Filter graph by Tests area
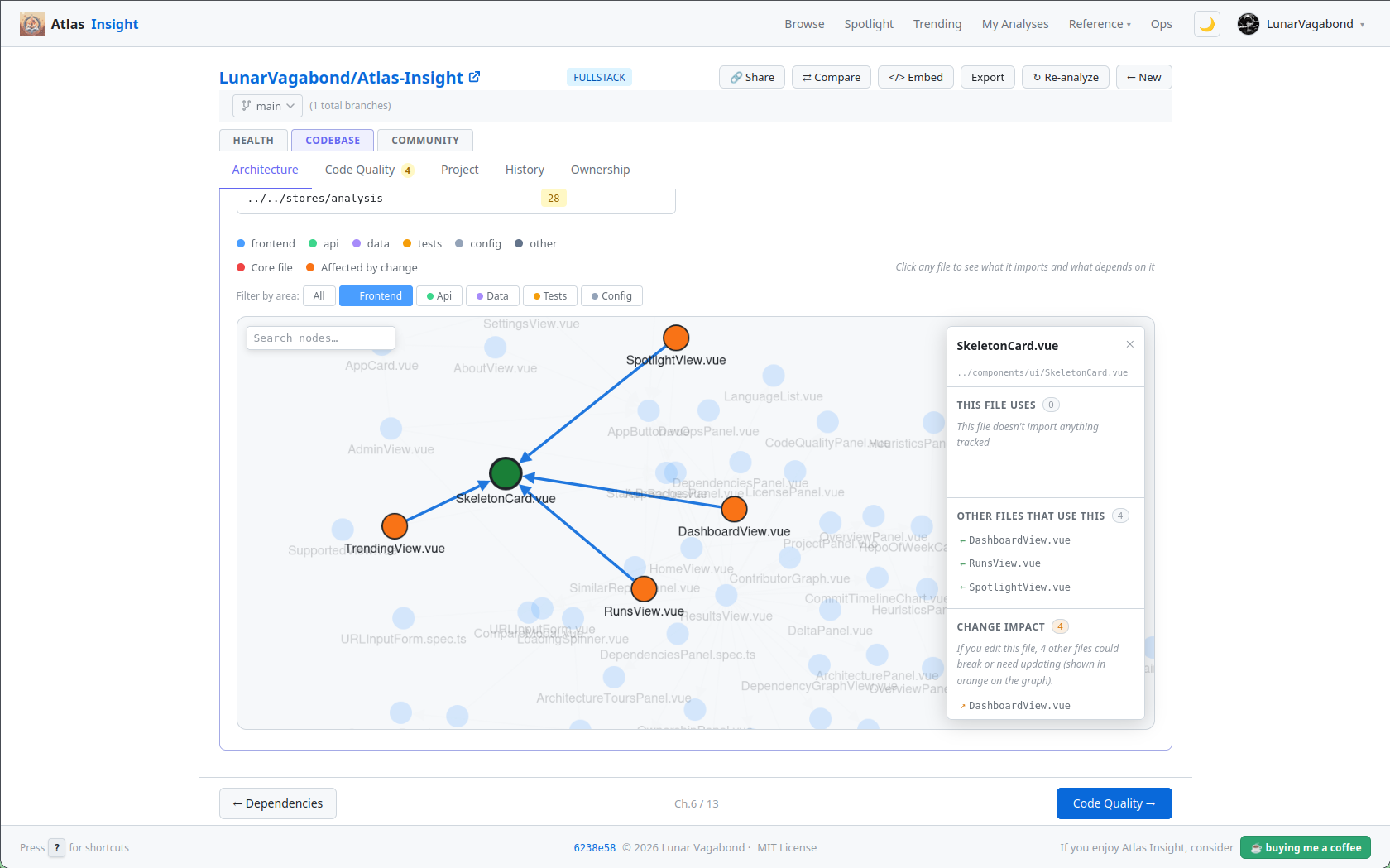Viewport: 1390px width, 868px height. [550, 296]
